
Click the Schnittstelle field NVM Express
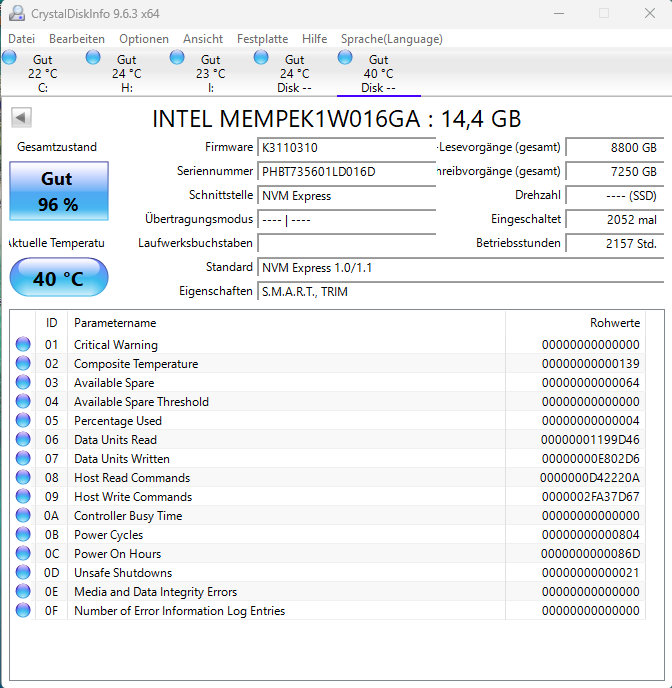[x=347, y=196]
